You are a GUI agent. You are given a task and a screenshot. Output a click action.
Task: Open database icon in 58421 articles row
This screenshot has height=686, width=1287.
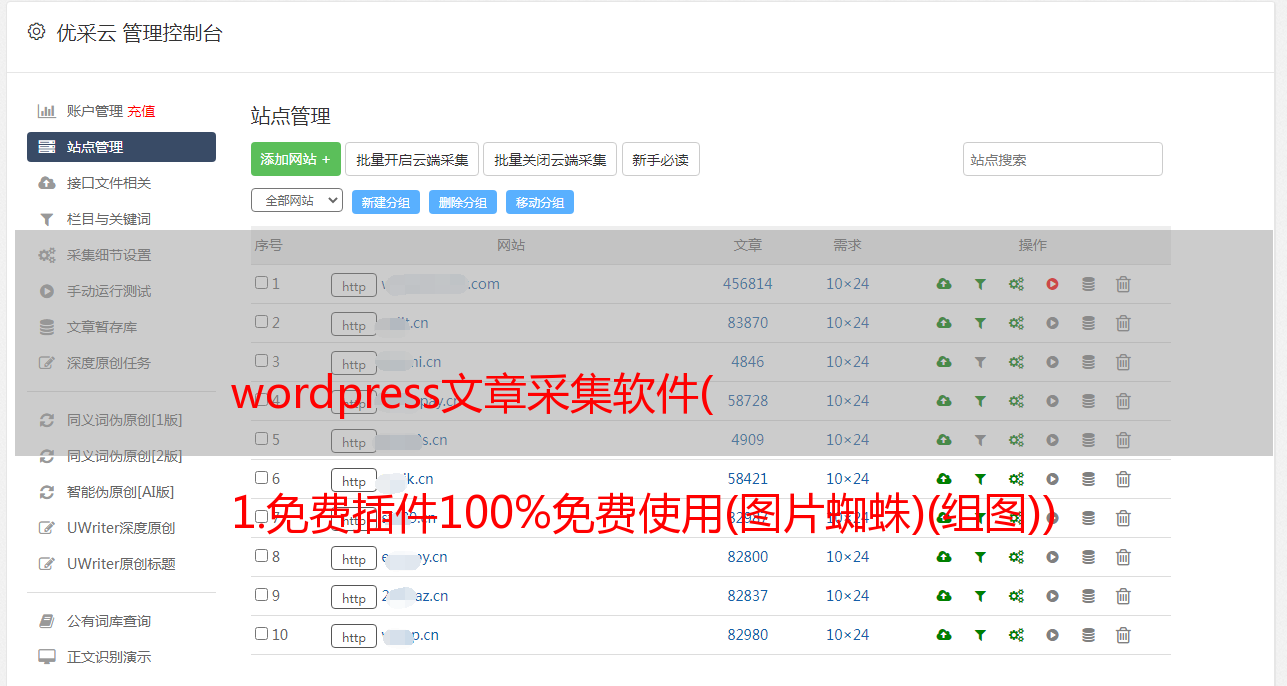point(1088,479)
